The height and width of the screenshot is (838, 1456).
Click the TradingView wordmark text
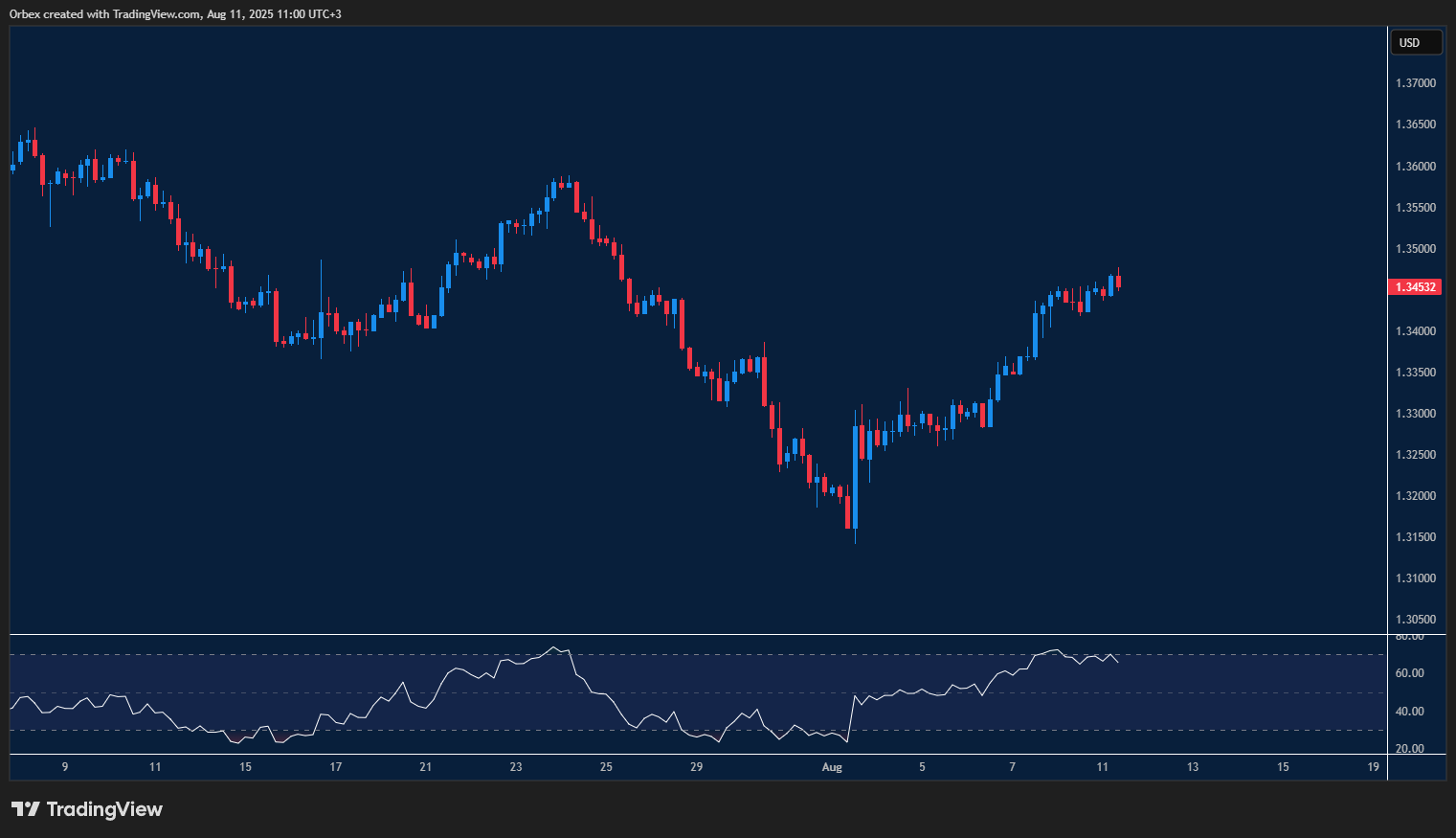click(x=104, y=809)
